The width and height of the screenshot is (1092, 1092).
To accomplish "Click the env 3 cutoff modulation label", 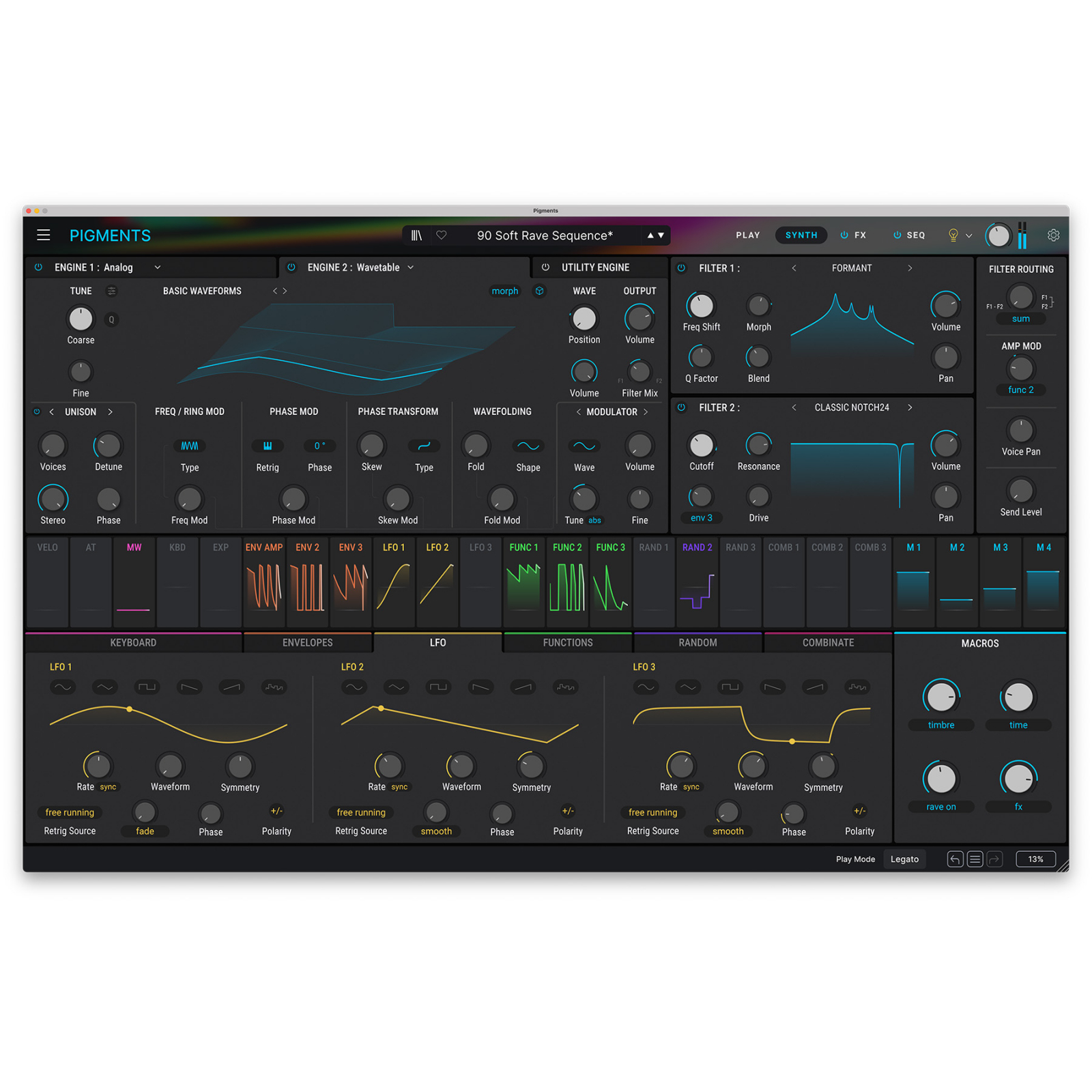I will tap(702, 518).
